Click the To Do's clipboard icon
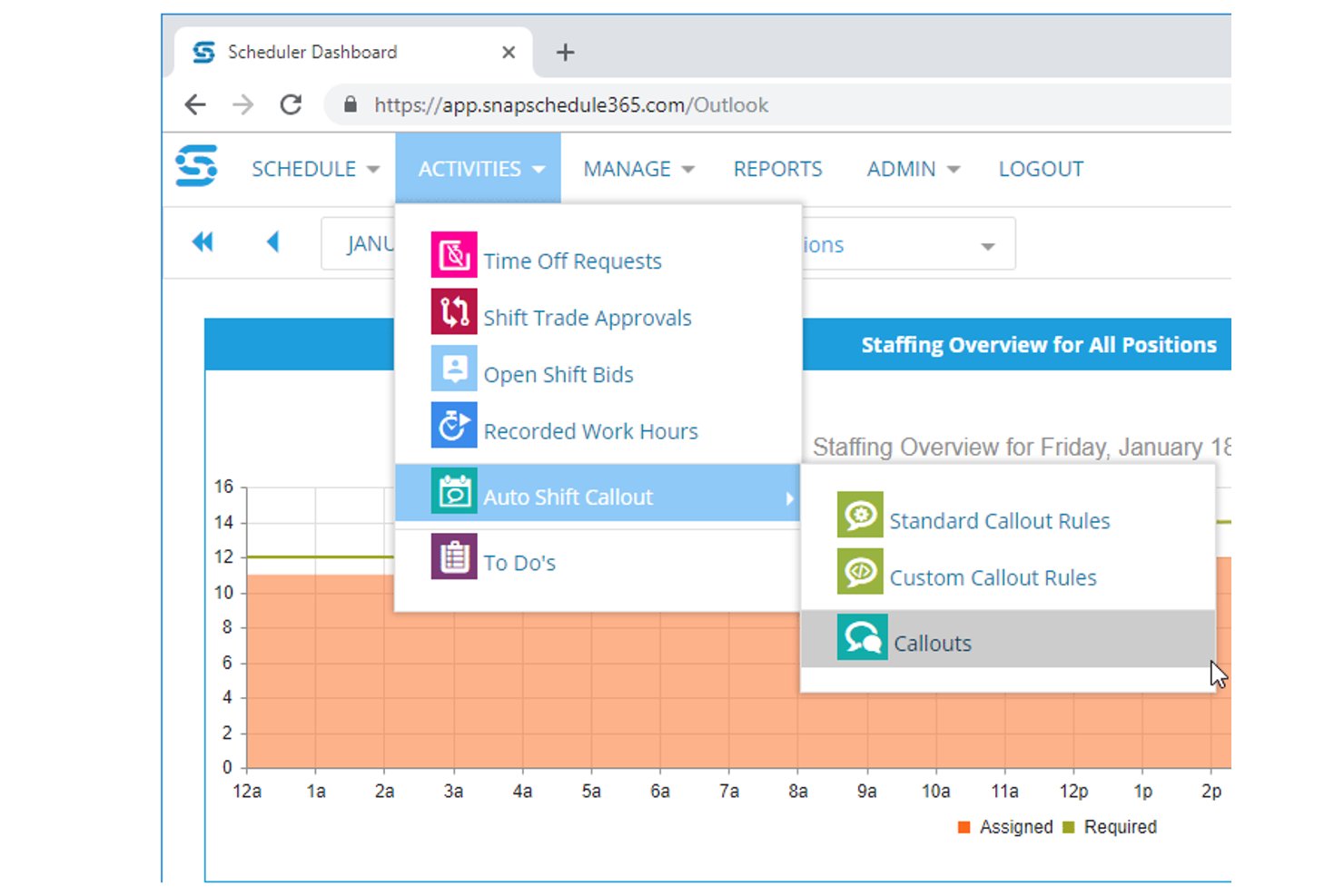Viewport: 1344px width, 896px height. (453, 556)
